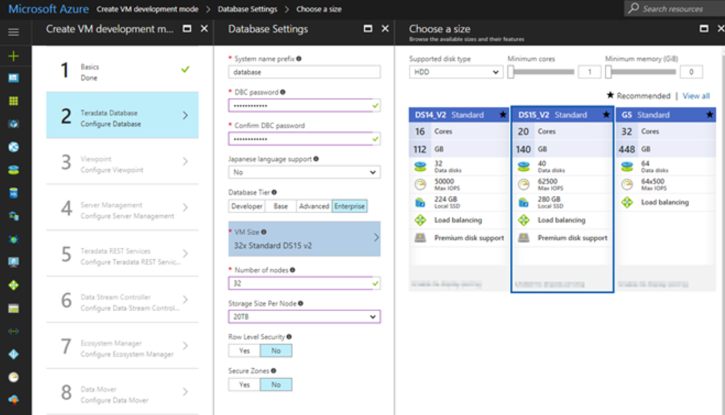Click the info icon beside System name prefix
The height and width of the screenshot is (415, 725).
[x=299, y=59]
